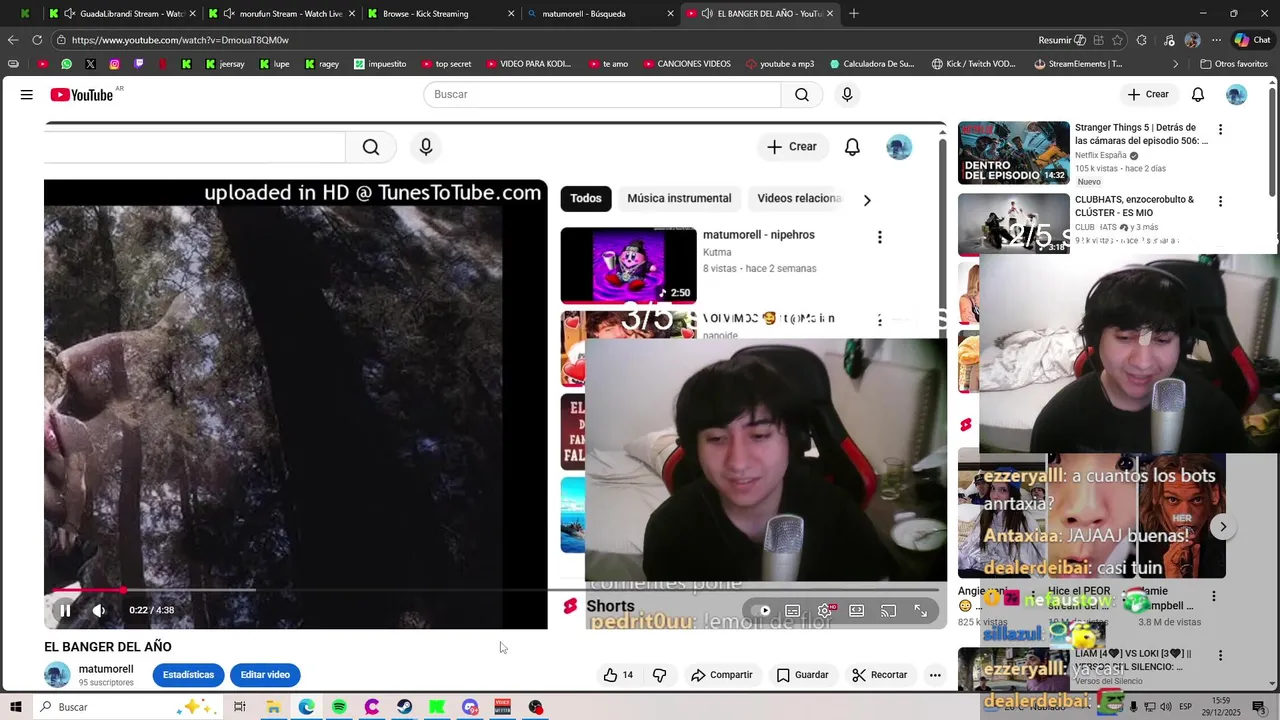Cast video with the player's cast icon

pyautogui.click(x=888, y=611)
